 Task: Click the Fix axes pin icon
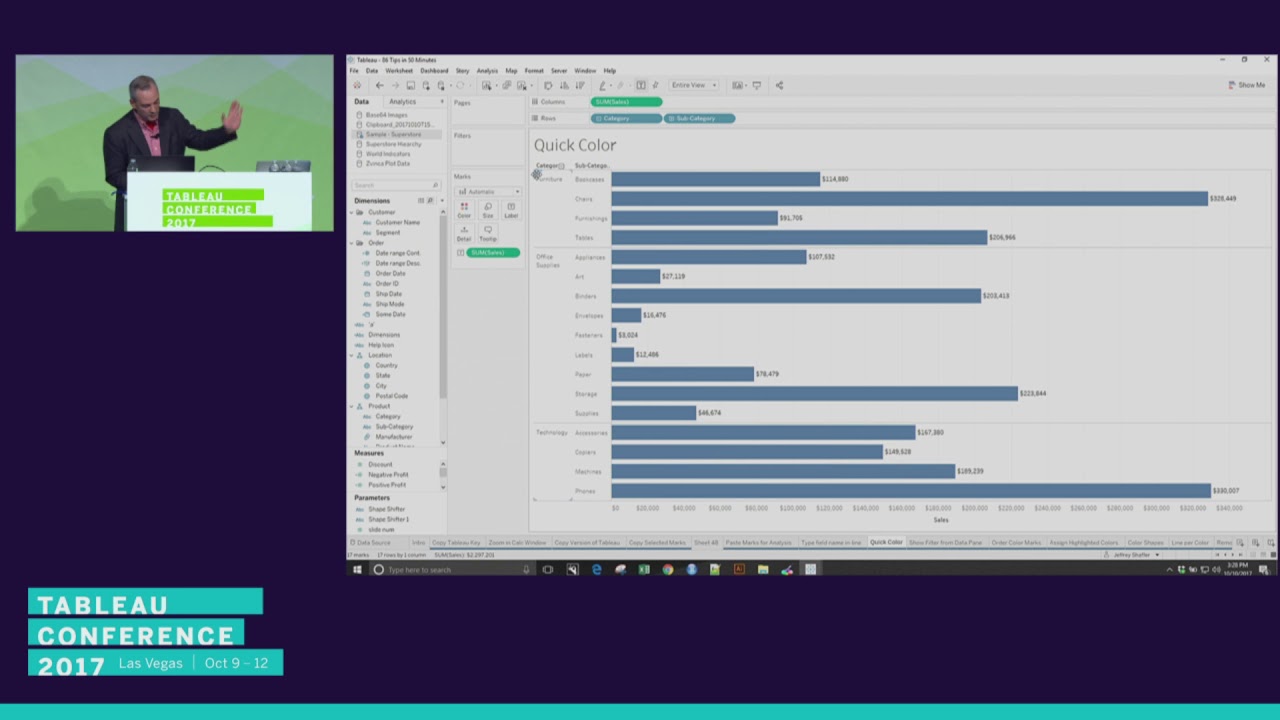pos(655,85)
